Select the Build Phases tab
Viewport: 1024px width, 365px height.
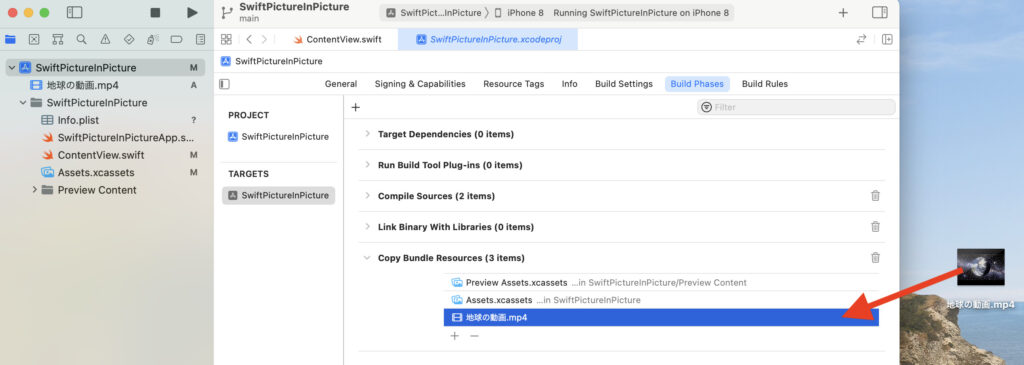(697, 84)
